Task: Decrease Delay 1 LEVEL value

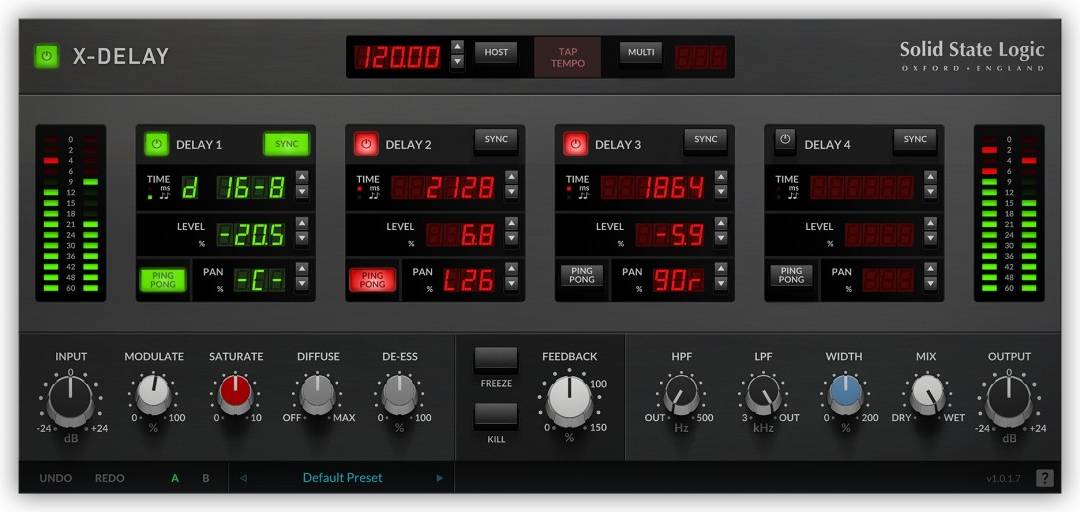Action: (x=302, y=238)
